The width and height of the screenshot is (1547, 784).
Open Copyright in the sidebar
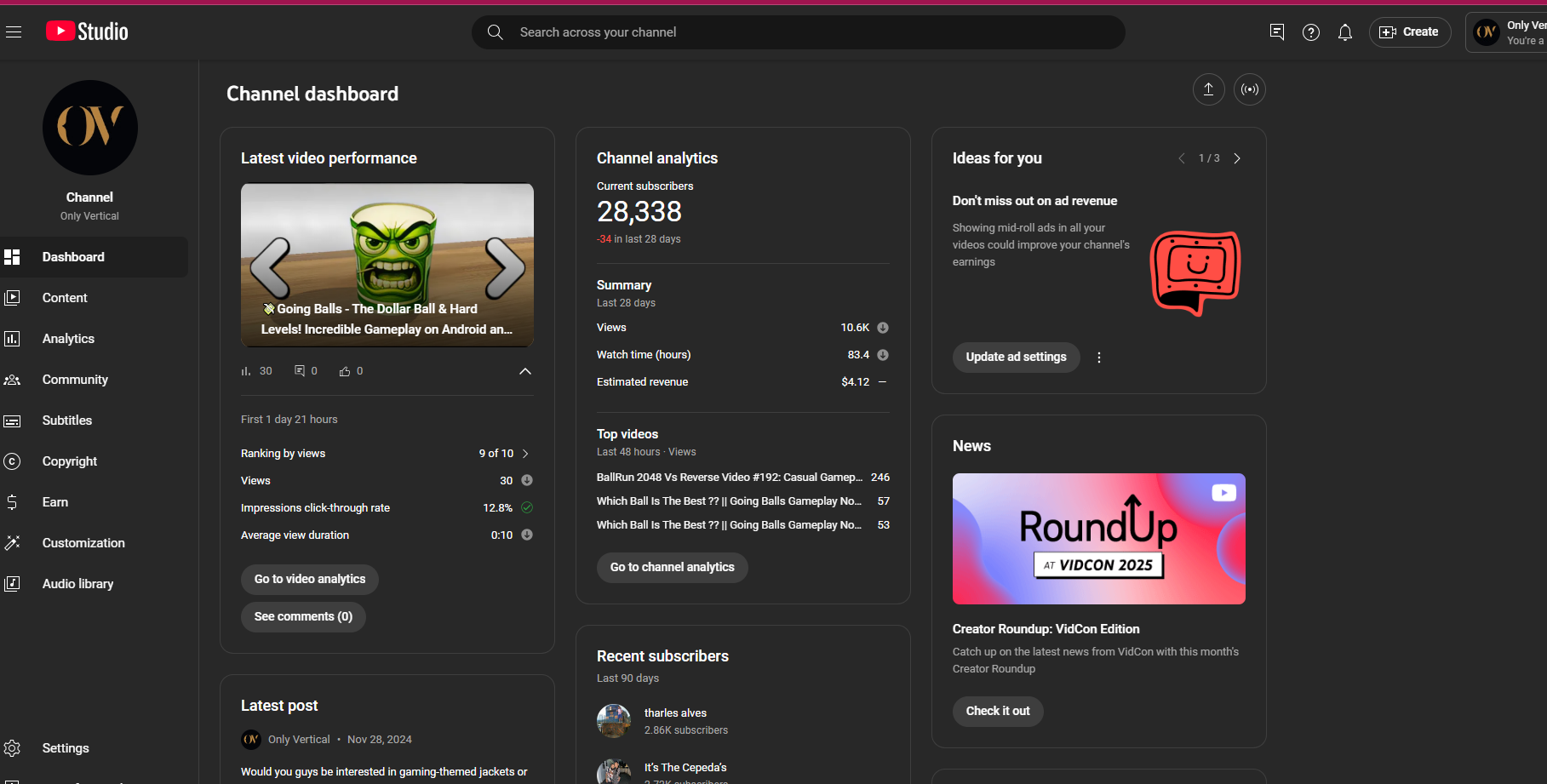[94, 461]
